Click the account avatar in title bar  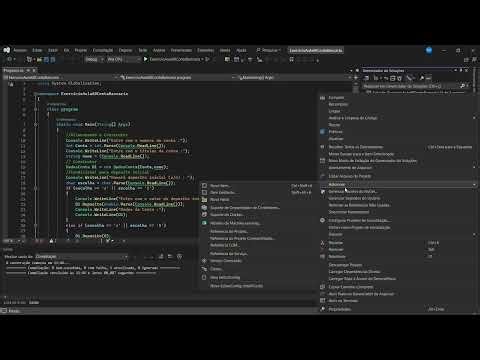click(x=429, y=50)
